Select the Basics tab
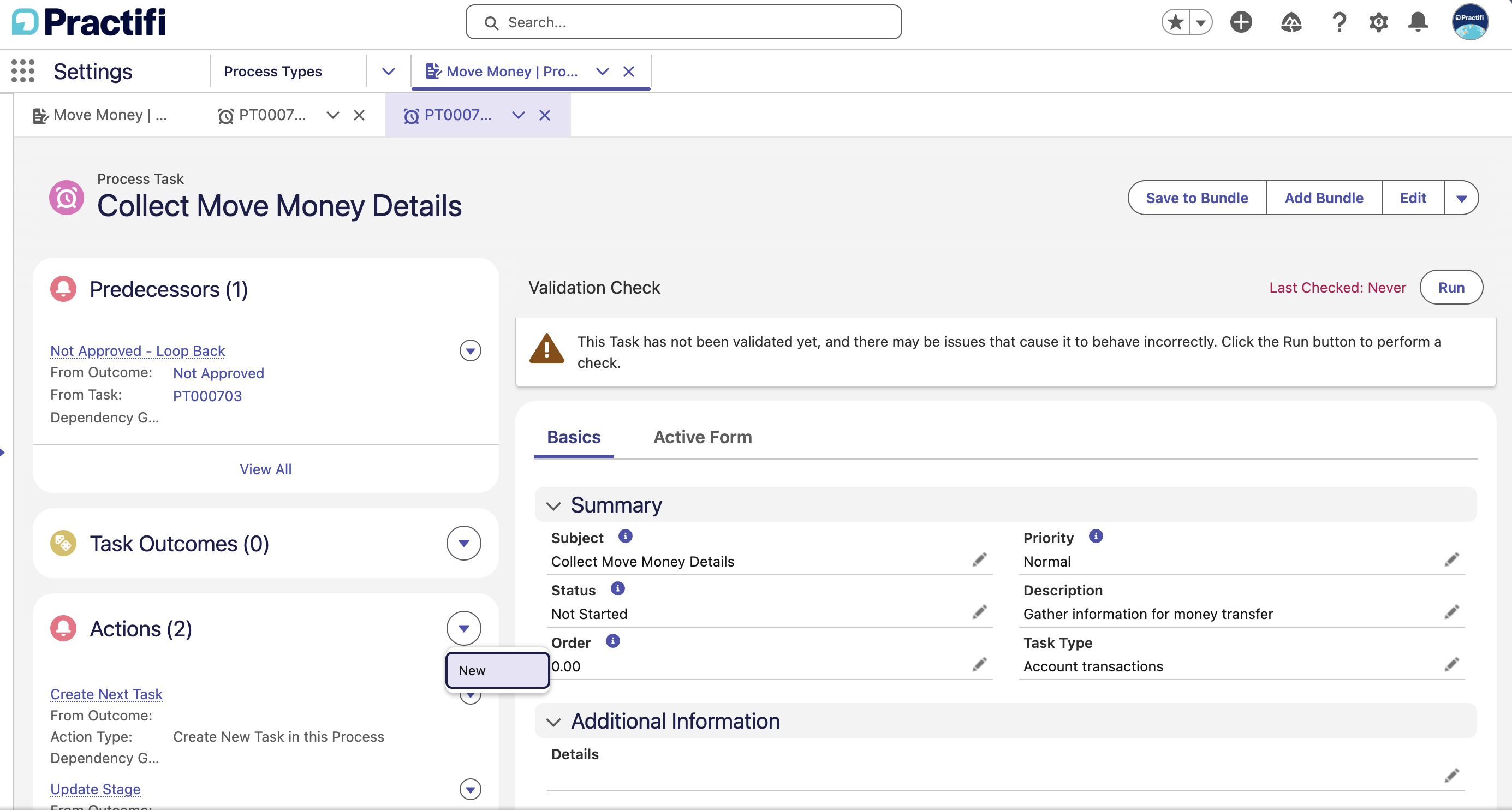The height and width of the screenshot is (810, 1512). point(574,437)
